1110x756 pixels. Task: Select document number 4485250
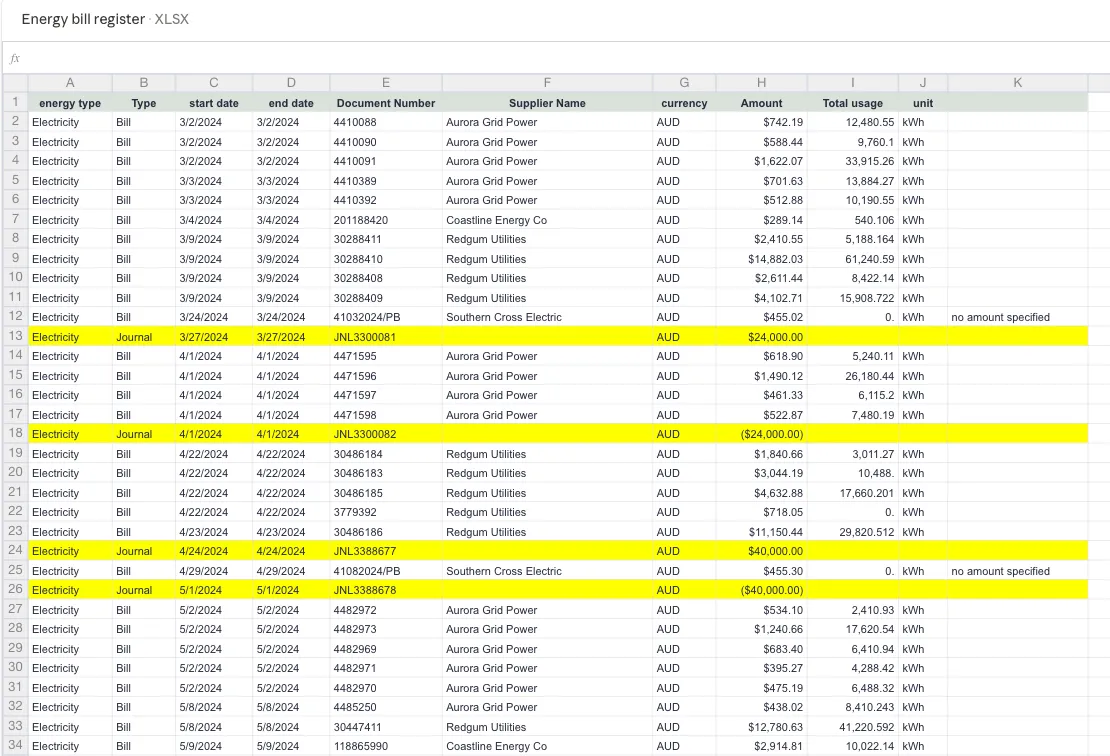pos(386,706)
